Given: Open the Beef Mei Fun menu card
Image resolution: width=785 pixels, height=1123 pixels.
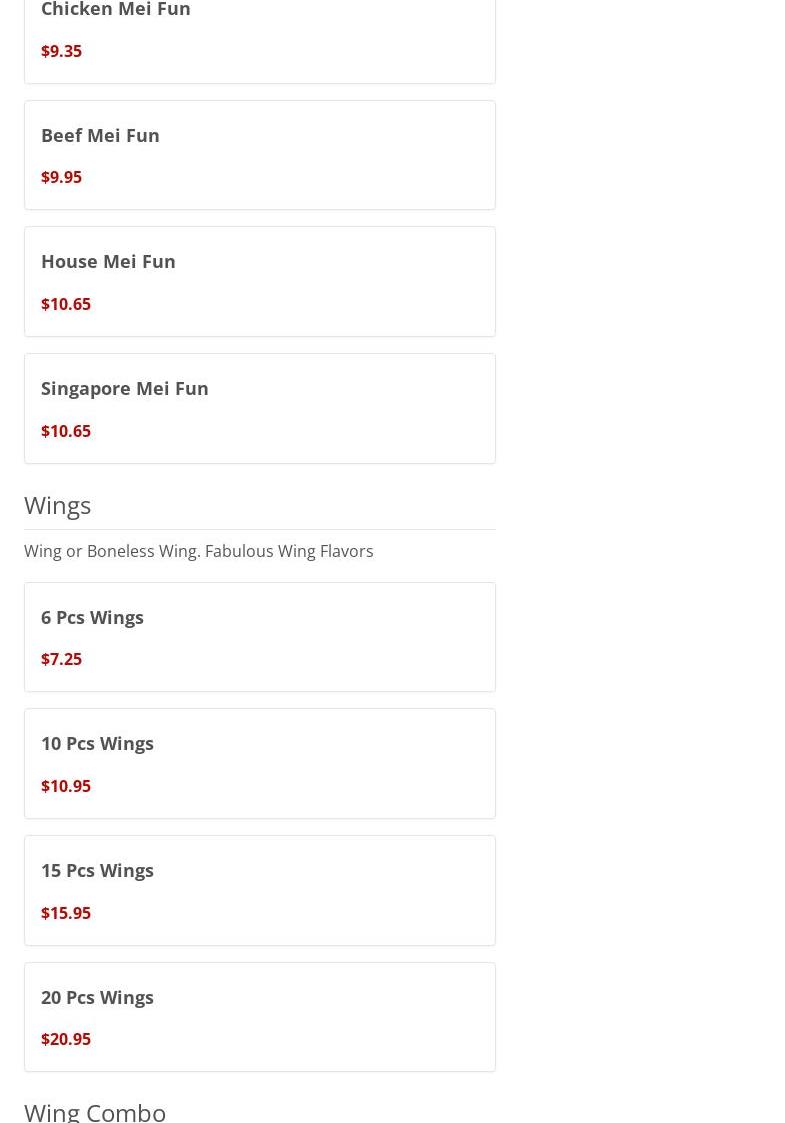Looking at the screenshot, I should tap(259, 155).
